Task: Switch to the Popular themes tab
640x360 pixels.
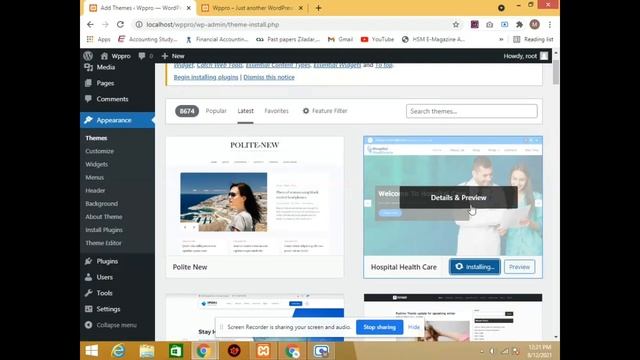Action: coord(216,111)
